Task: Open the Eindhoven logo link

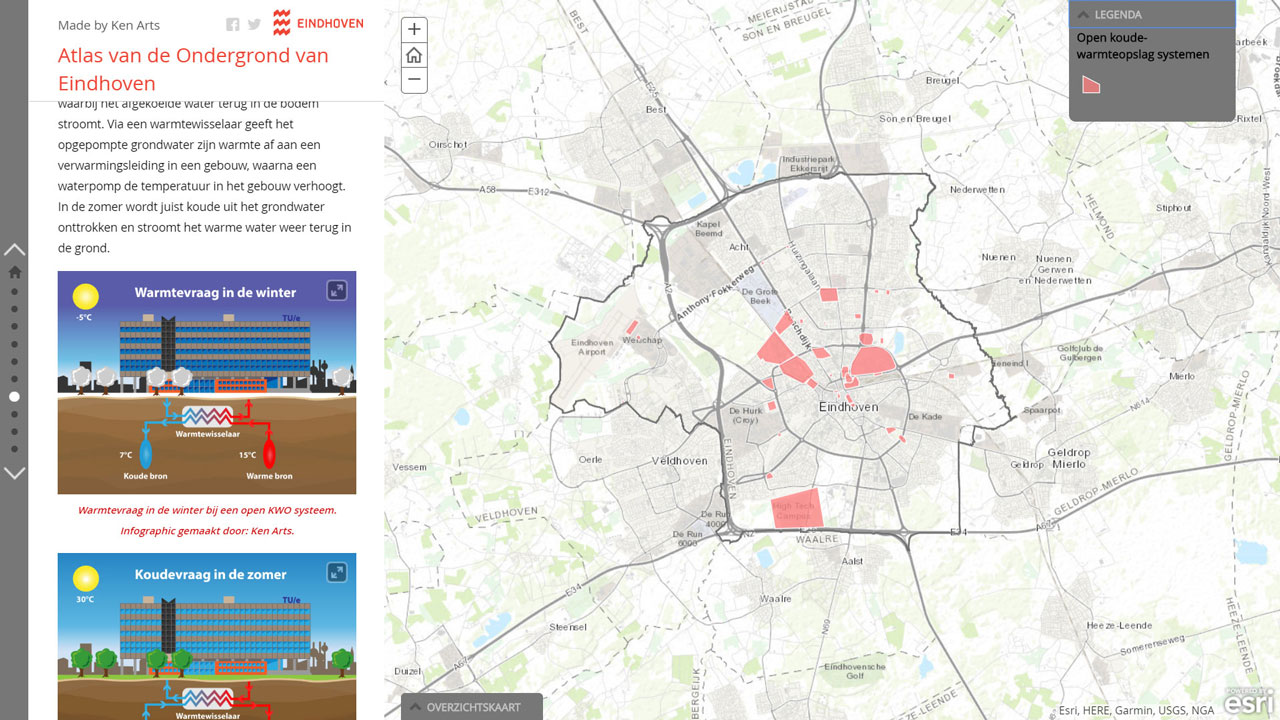Action: pyautogui.click(x=318, y=23)
